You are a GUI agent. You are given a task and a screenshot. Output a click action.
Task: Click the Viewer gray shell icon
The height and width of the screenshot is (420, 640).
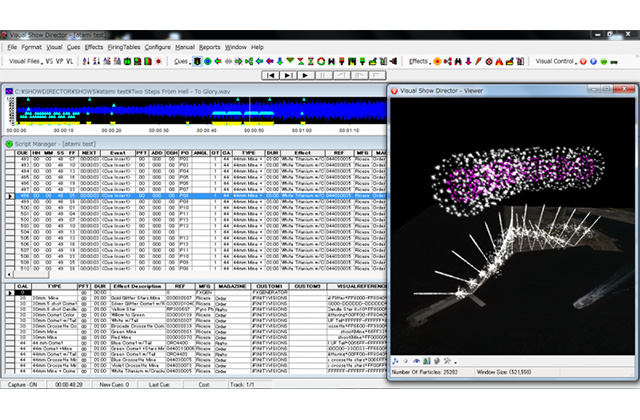437,361
